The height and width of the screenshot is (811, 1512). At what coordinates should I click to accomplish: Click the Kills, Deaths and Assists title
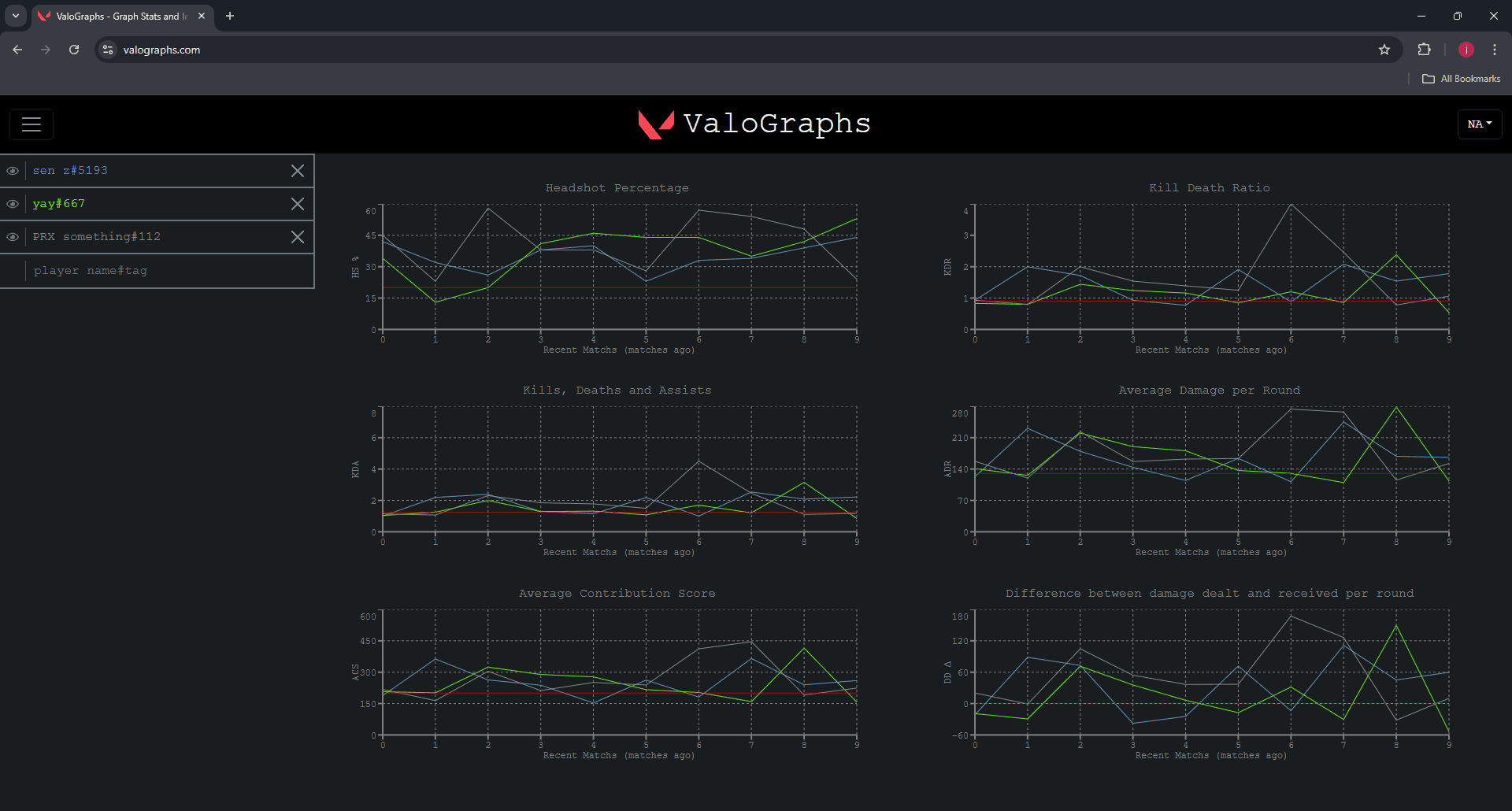tap(617, 391)
